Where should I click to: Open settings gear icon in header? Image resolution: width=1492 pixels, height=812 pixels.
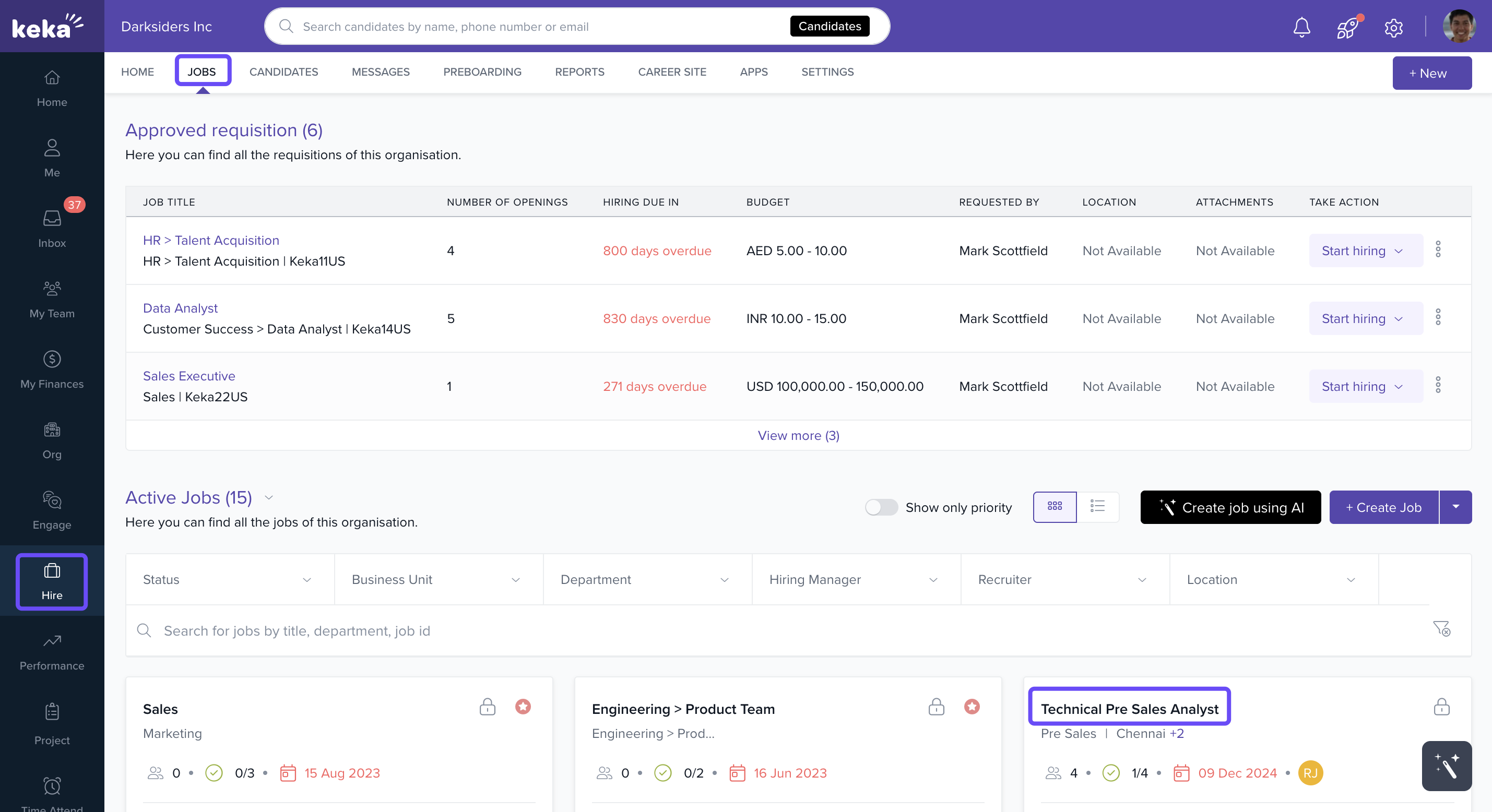click(1393, 27)
